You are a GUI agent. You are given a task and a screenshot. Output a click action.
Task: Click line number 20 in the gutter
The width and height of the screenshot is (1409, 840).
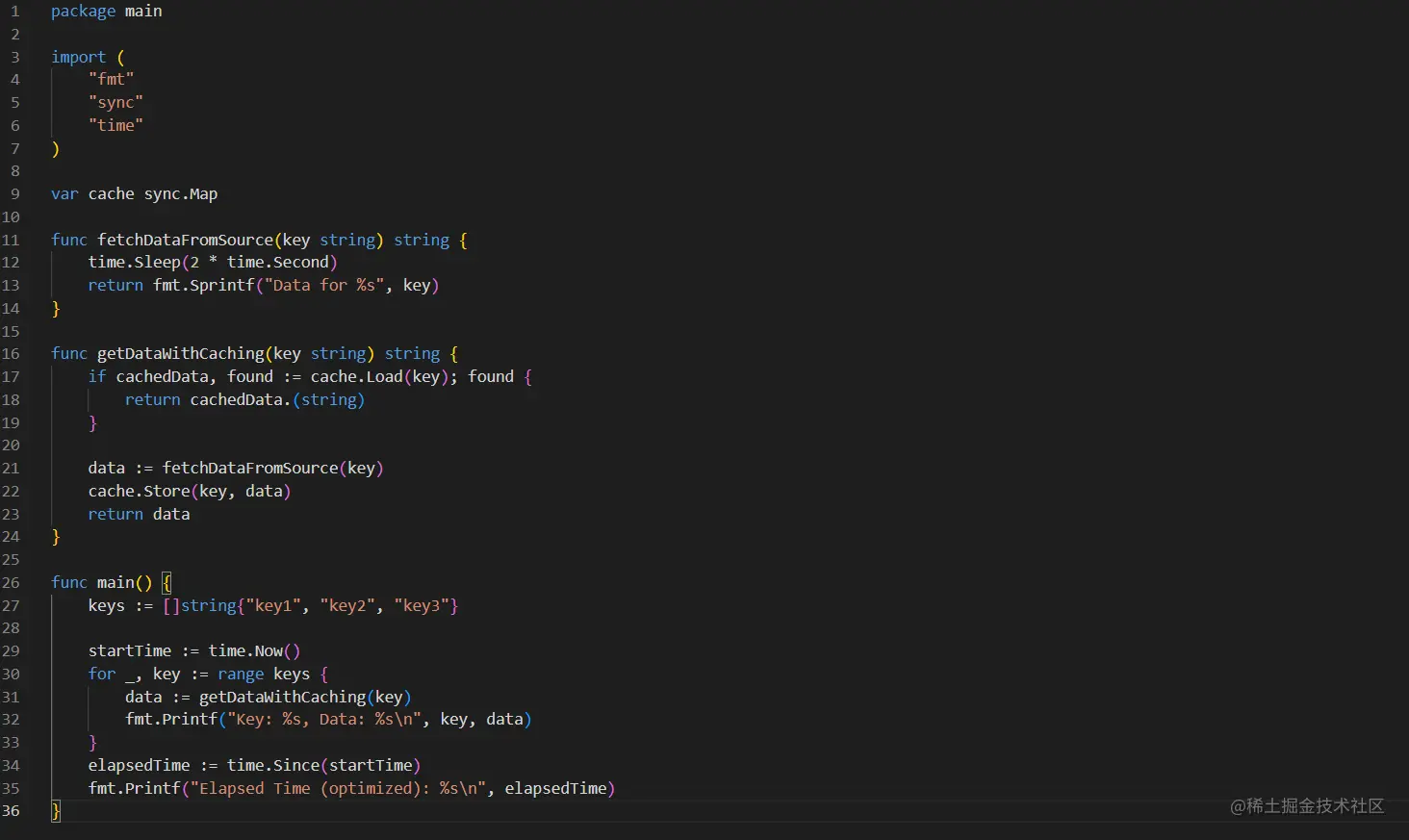[11, 445]
